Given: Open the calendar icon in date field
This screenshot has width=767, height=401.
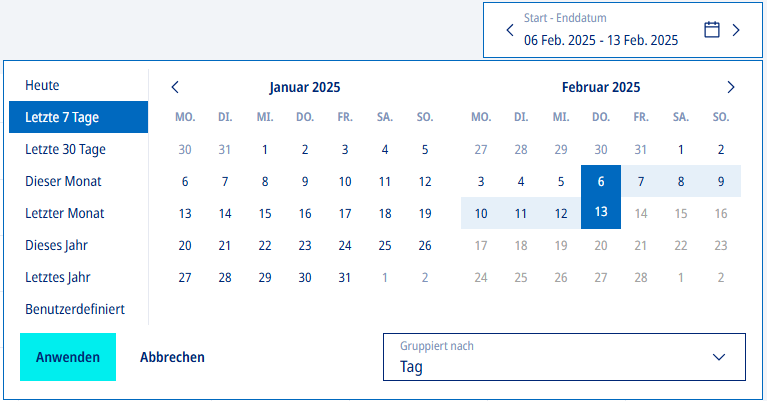Looking at the screenshot, I should 712,30.
